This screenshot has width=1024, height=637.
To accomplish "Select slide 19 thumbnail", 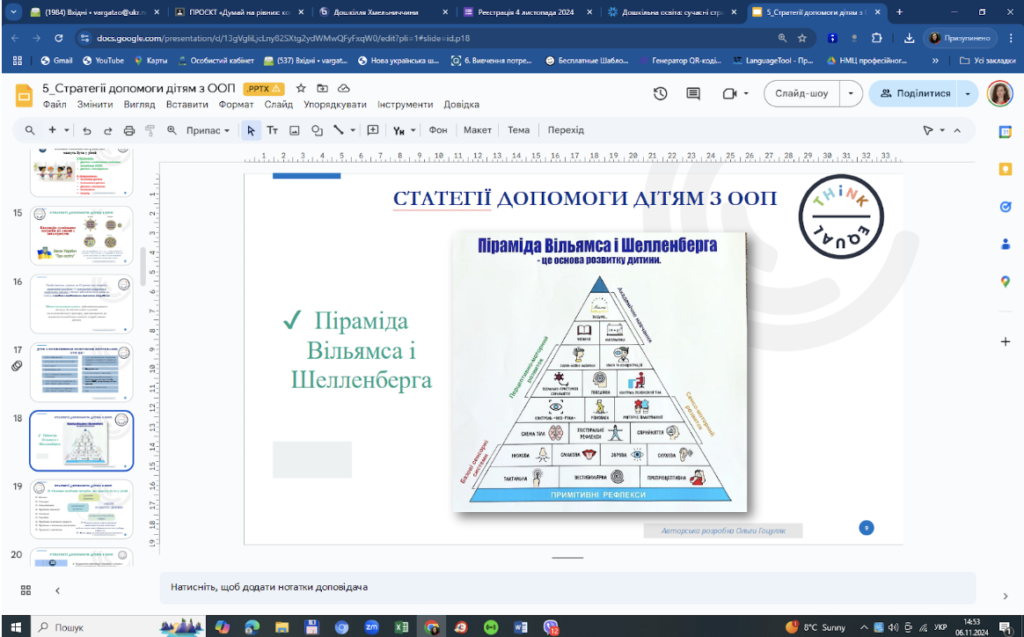I will (81, 509).
